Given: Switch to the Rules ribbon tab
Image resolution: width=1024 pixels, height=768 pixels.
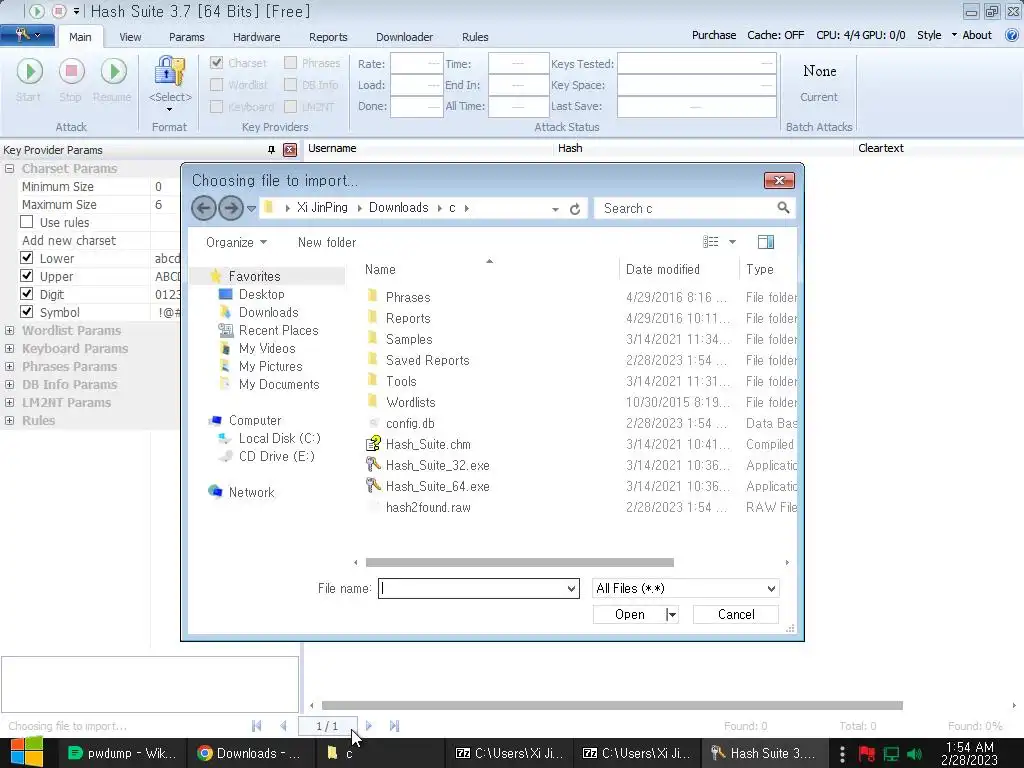Looking at the screenshot, I should click(475, 37).
